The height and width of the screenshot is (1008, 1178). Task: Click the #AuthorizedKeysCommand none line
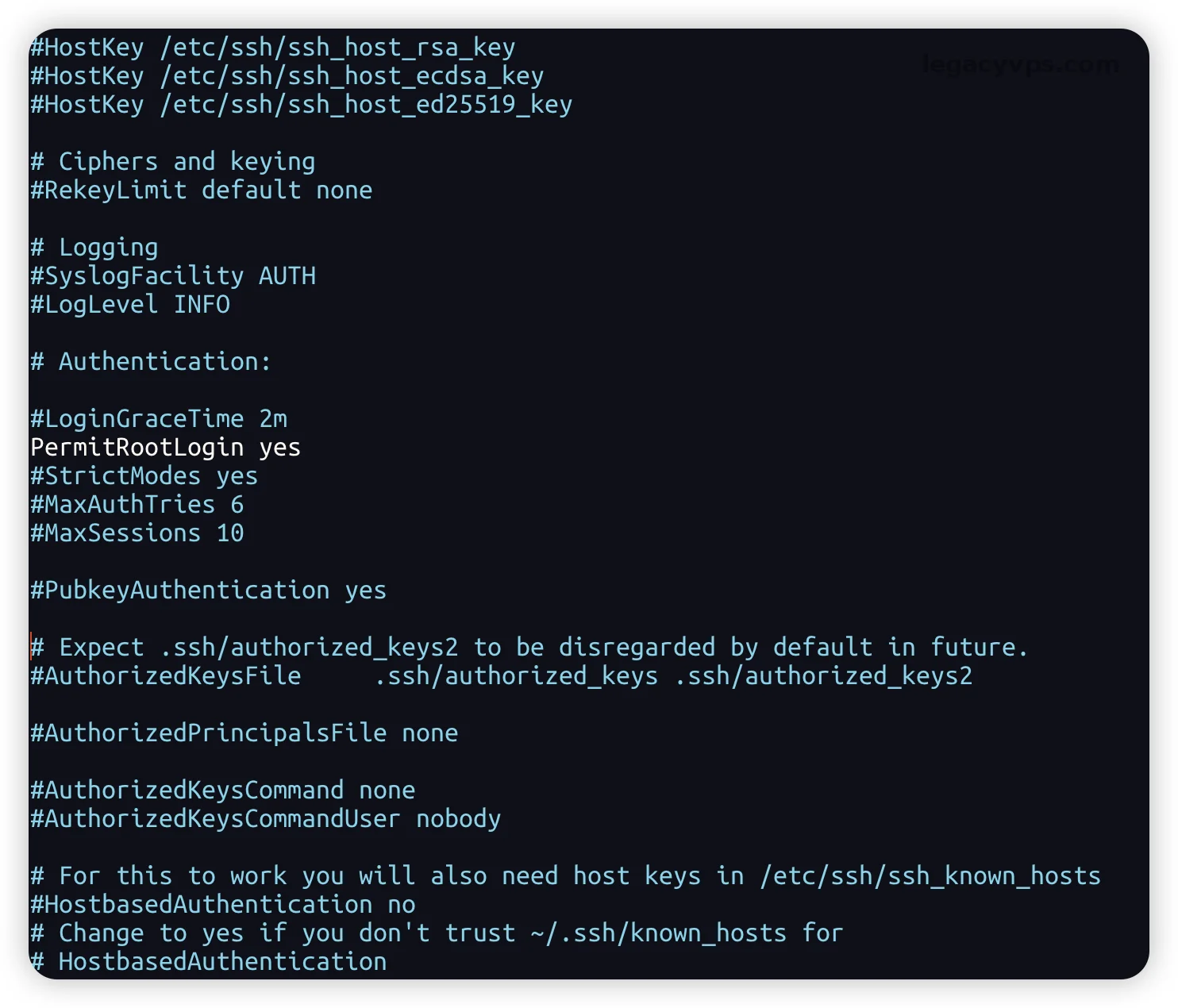(222, 791)
